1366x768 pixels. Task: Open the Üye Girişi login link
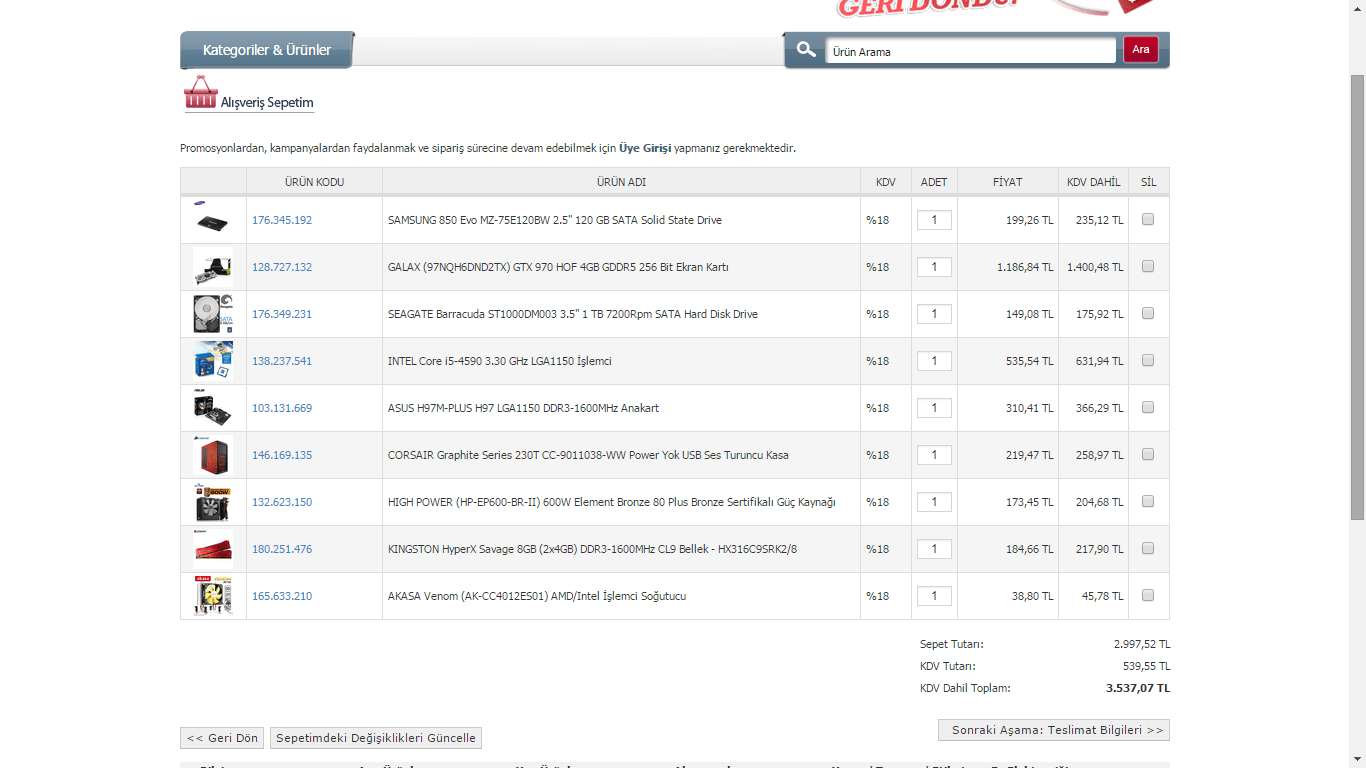[x=645, y=148]
